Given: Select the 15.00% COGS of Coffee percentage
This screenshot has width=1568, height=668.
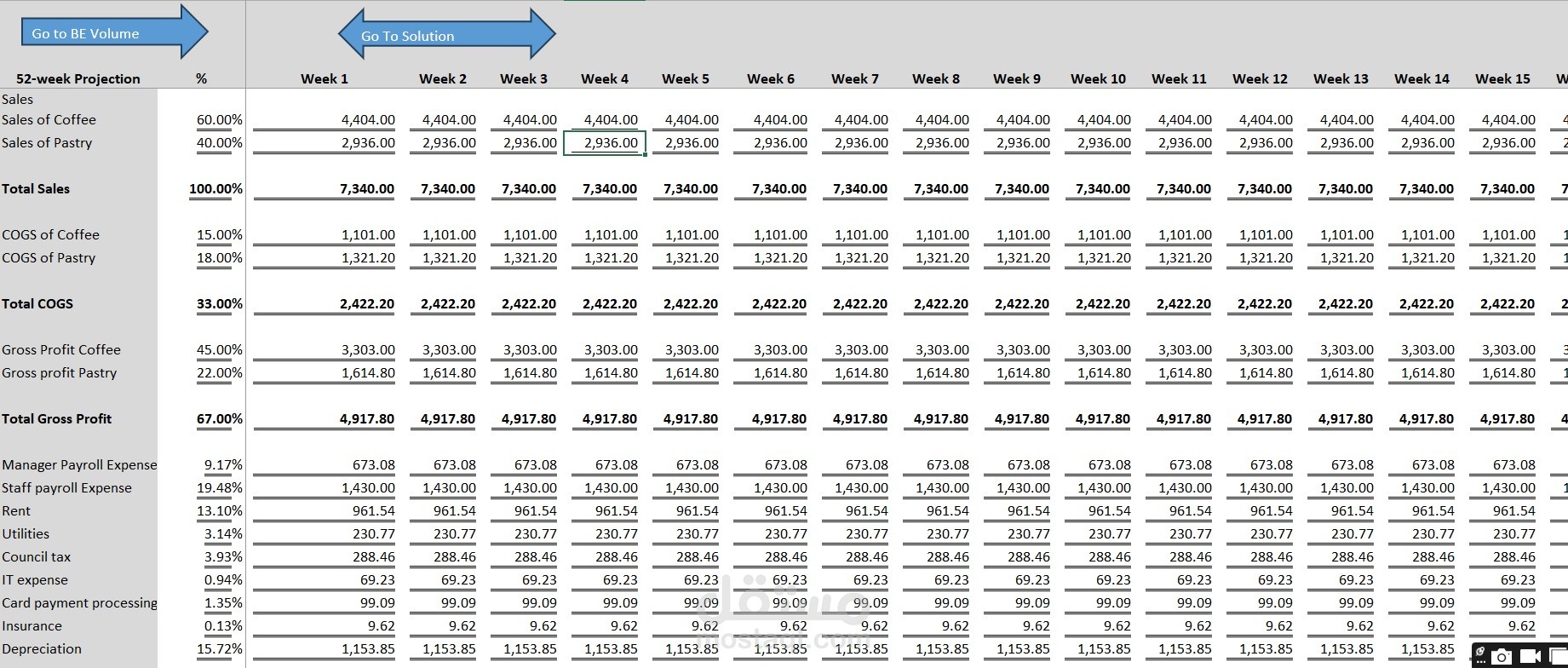Looking at the screenshot, I should (x=220, y=234).
